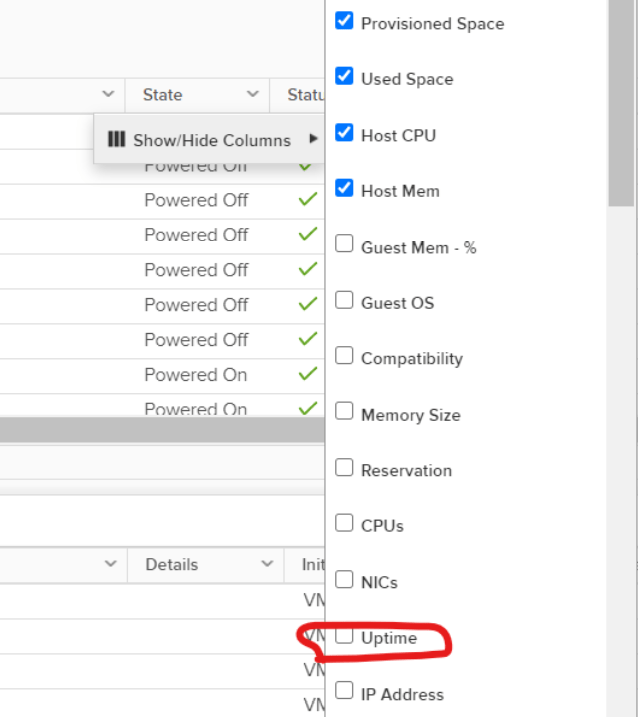Viewport: 638px width, 717px height.
Task: Click the Show/Hide Columns menu item
Action: click(x=211, y=140)
